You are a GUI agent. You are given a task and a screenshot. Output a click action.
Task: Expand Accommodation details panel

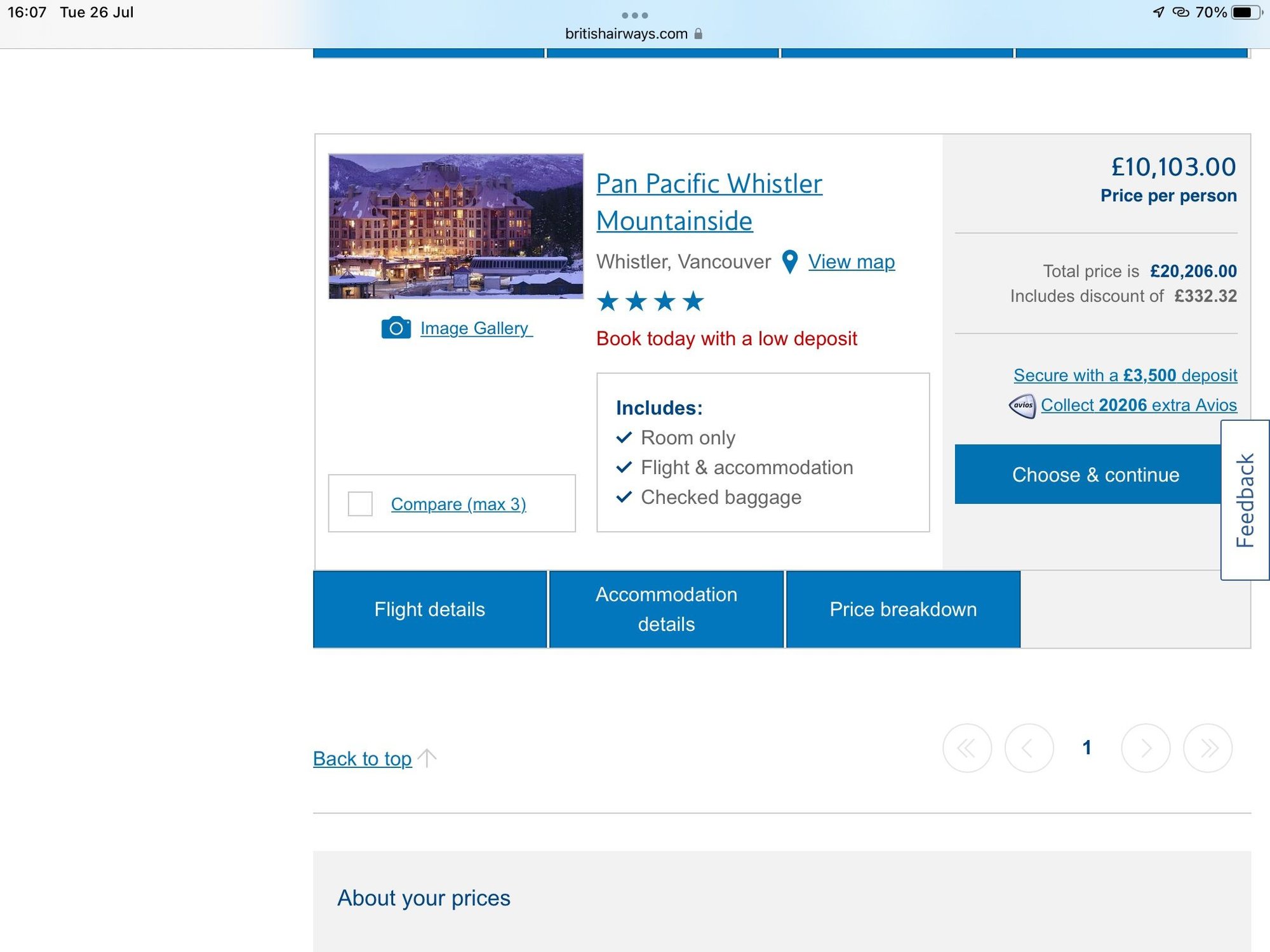(666, 609)
